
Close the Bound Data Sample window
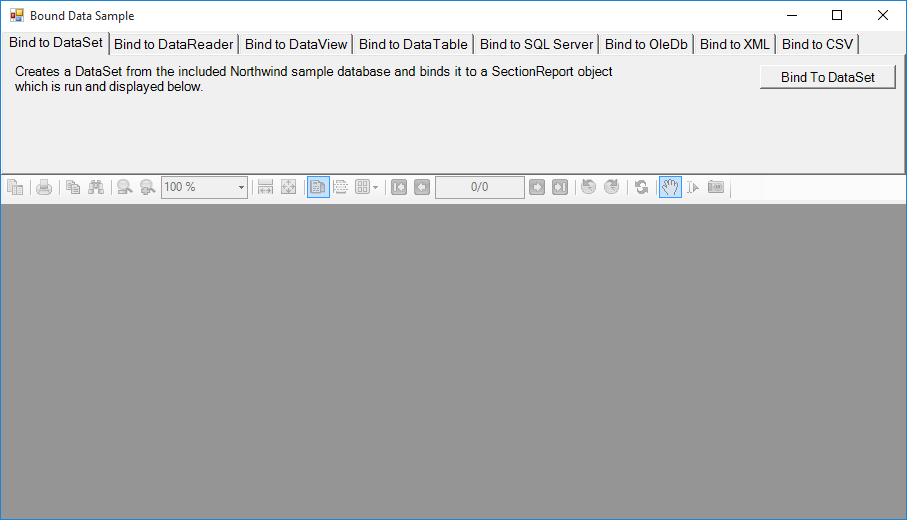(883, 16)
